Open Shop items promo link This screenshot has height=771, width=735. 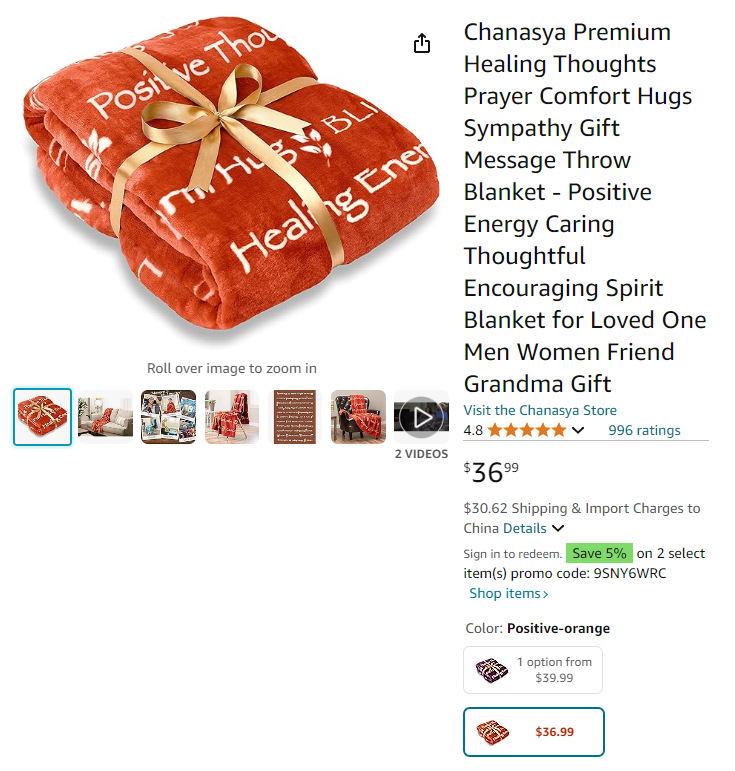(x=508, y=593)
